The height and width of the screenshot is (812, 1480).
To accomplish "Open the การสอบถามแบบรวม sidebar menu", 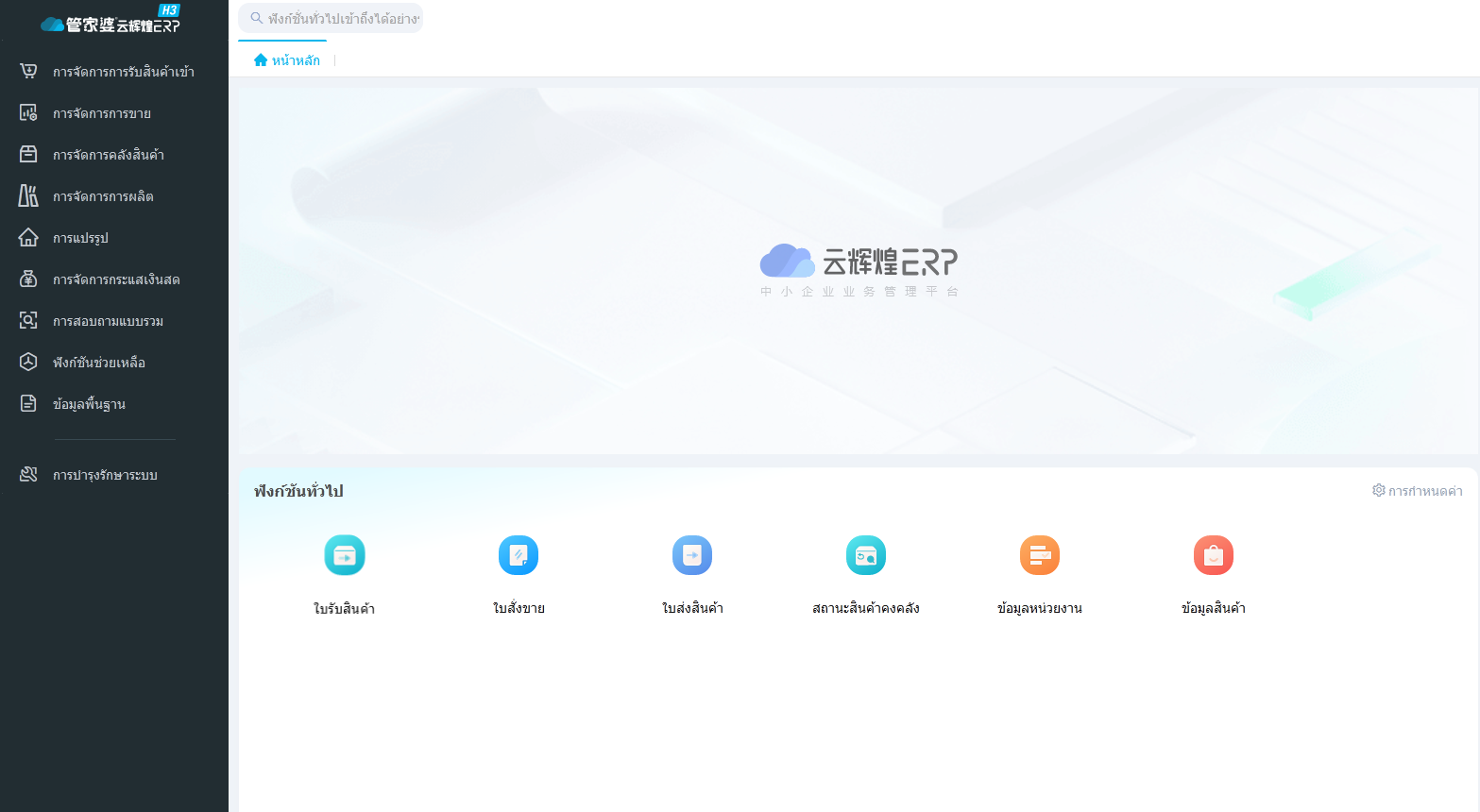I will (x=108, y=321).
